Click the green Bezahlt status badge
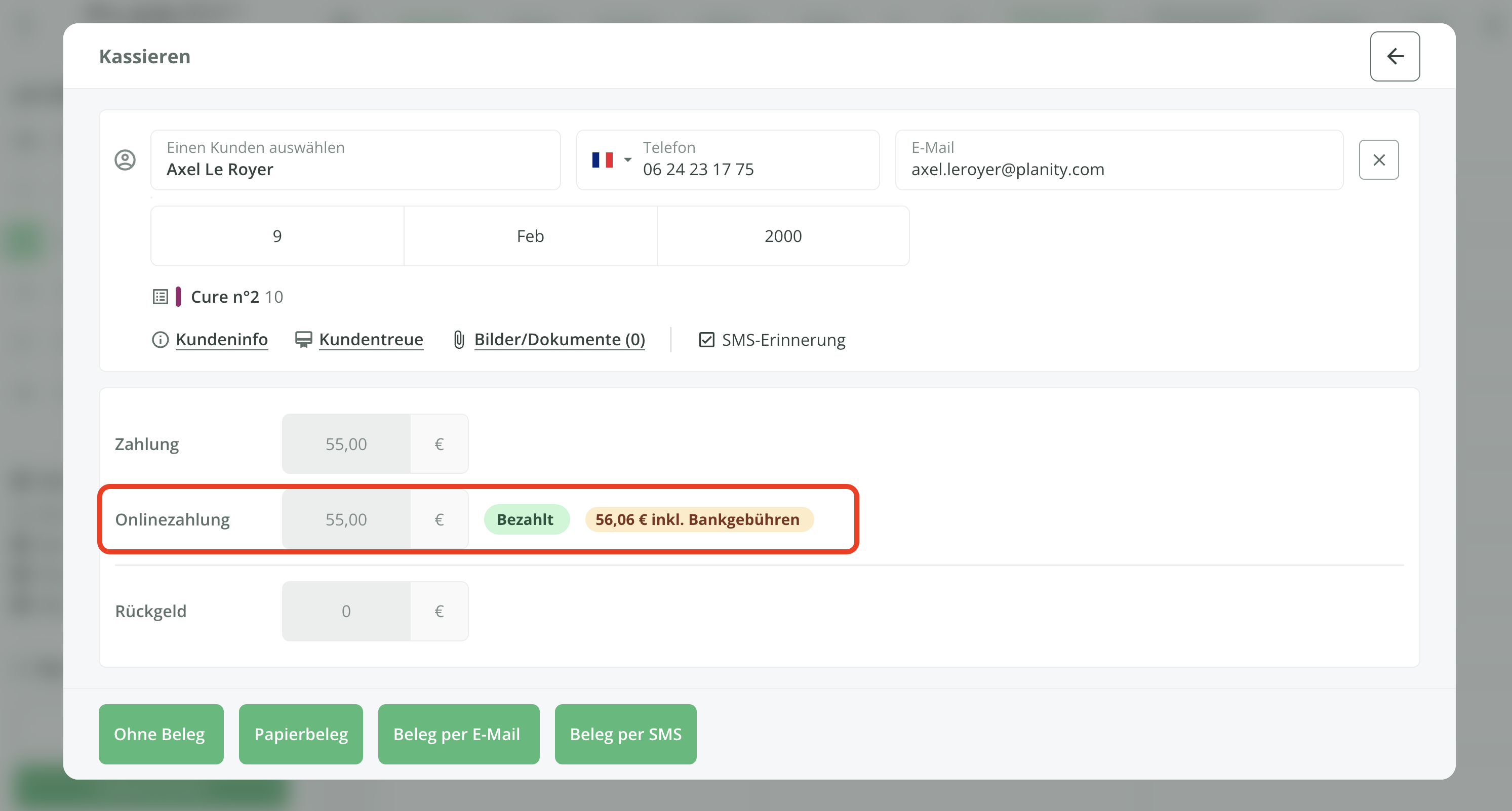Screen dimensions: 1512x811 tap(526, 519)
